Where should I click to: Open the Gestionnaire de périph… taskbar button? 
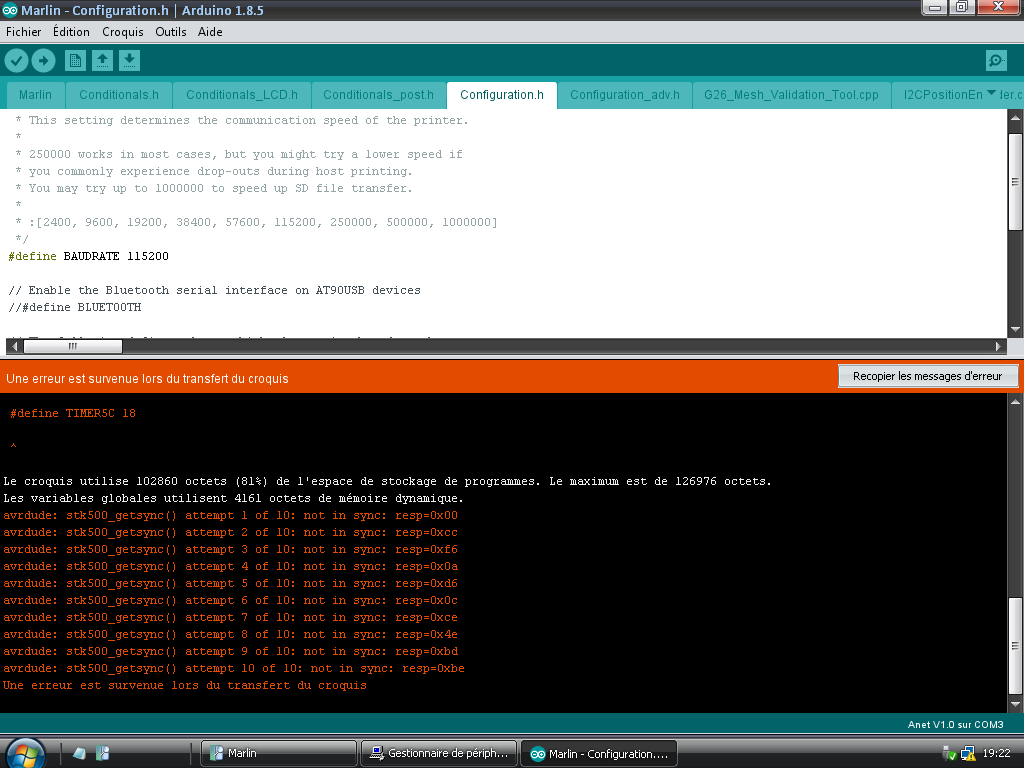click(x=440, y=754)
